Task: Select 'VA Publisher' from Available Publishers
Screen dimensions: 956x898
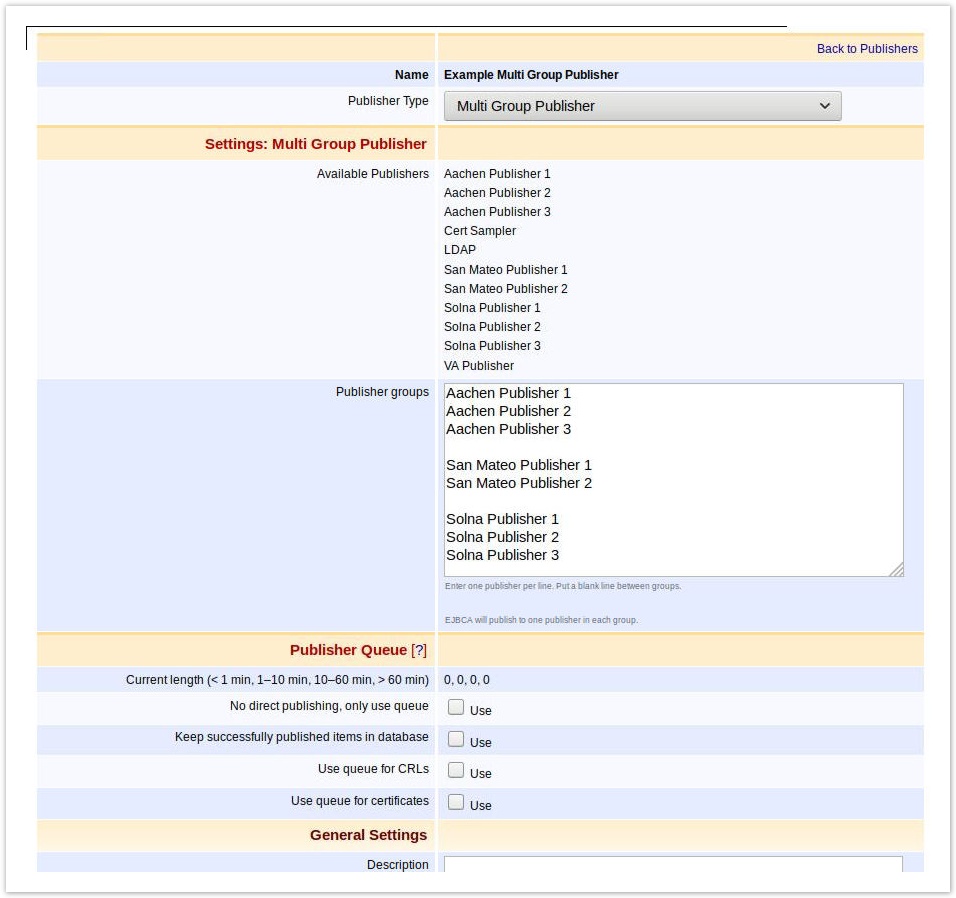Action: [479, 365]
